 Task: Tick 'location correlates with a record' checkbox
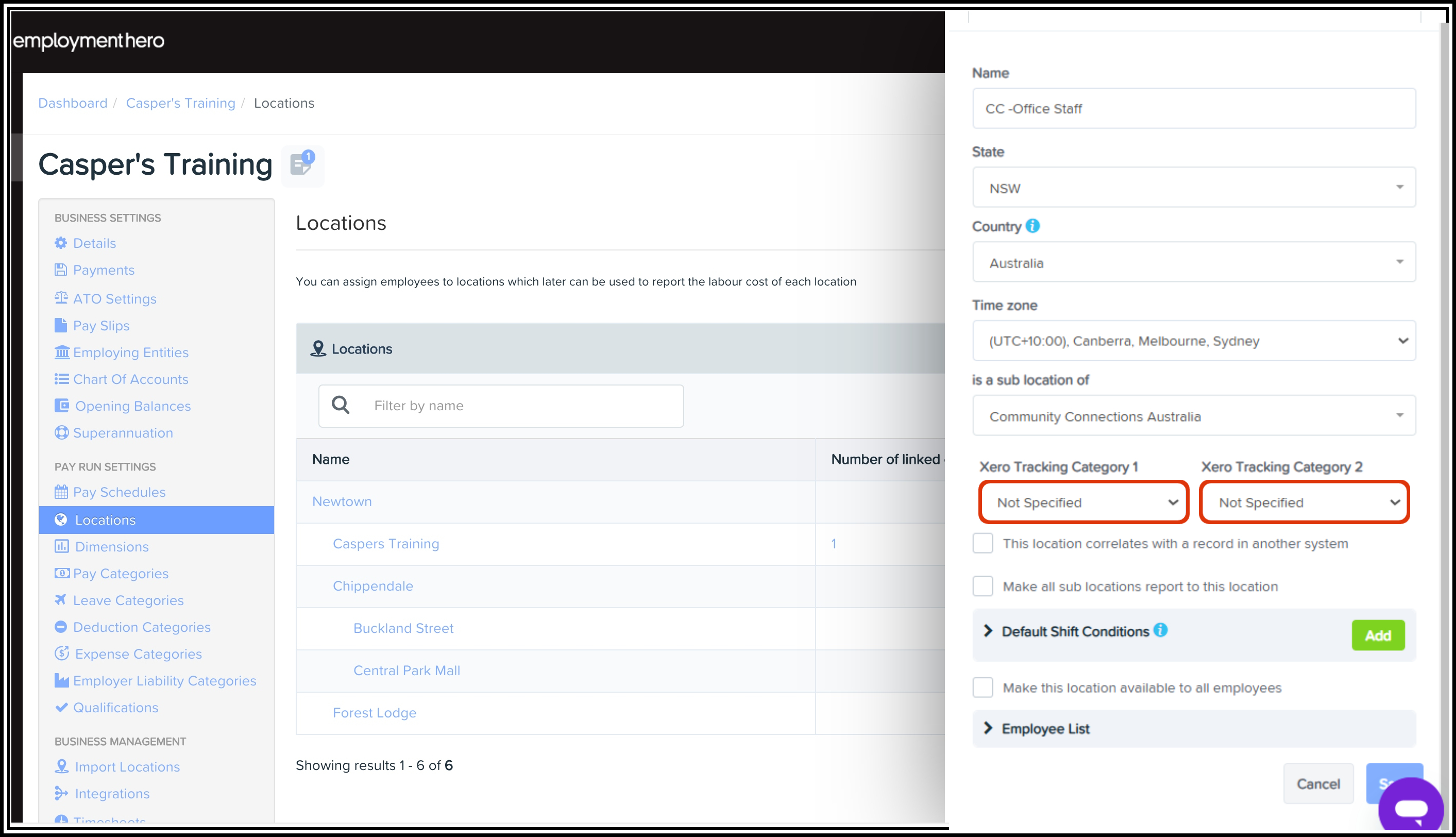tap(983, 543)
